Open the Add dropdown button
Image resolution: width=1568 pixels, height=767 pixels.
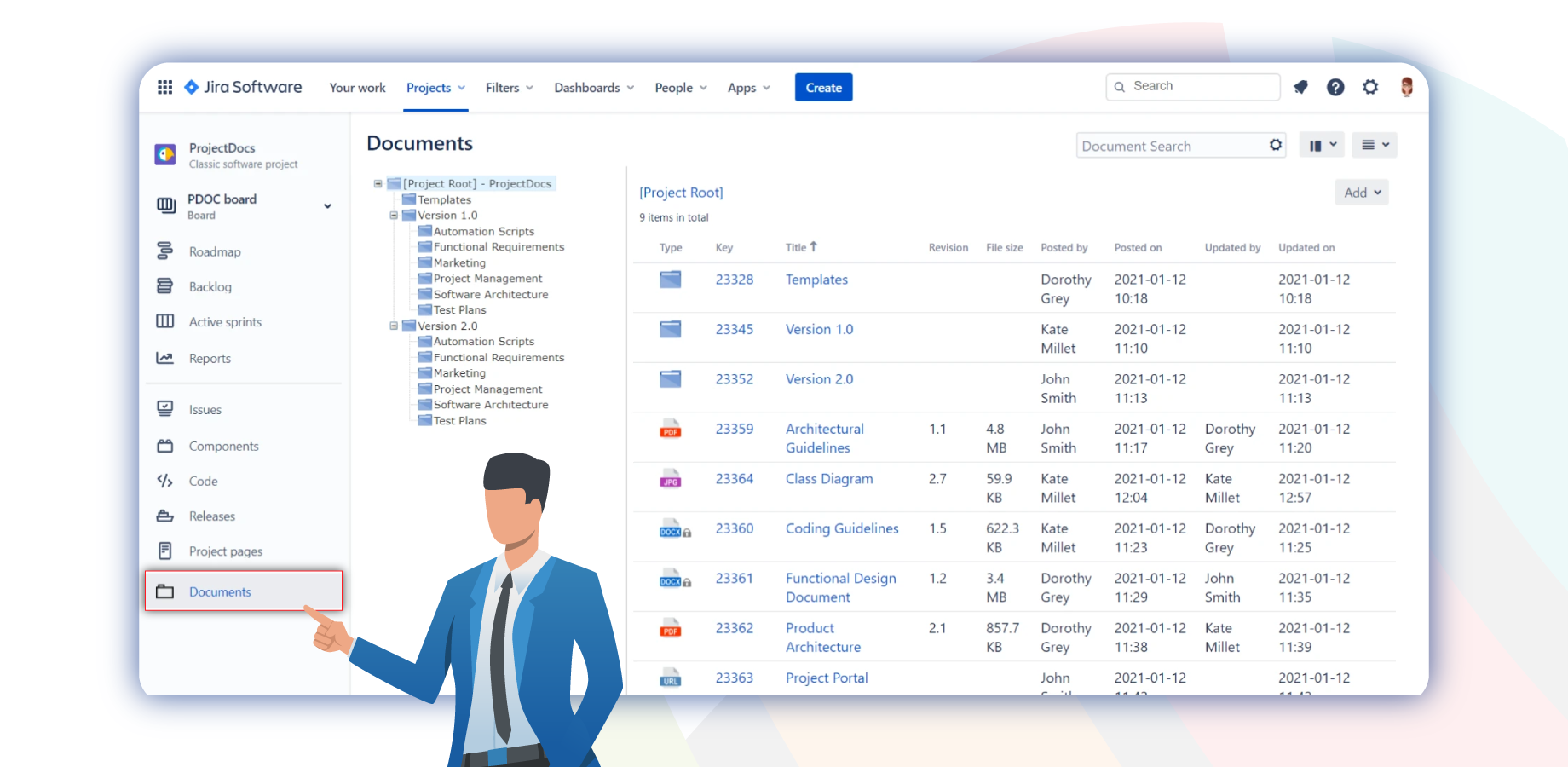pyautogui.click(x=1361, y=193)
